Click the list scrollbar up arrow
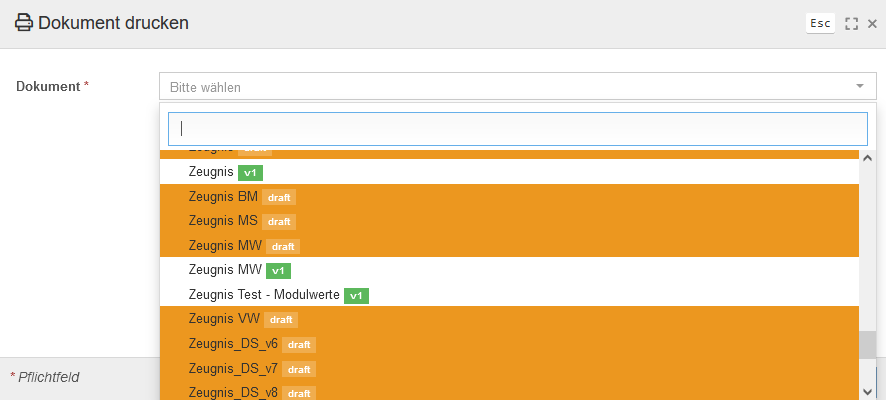The image size is (886, 400). pyautogui.click(x=867, y=158)
